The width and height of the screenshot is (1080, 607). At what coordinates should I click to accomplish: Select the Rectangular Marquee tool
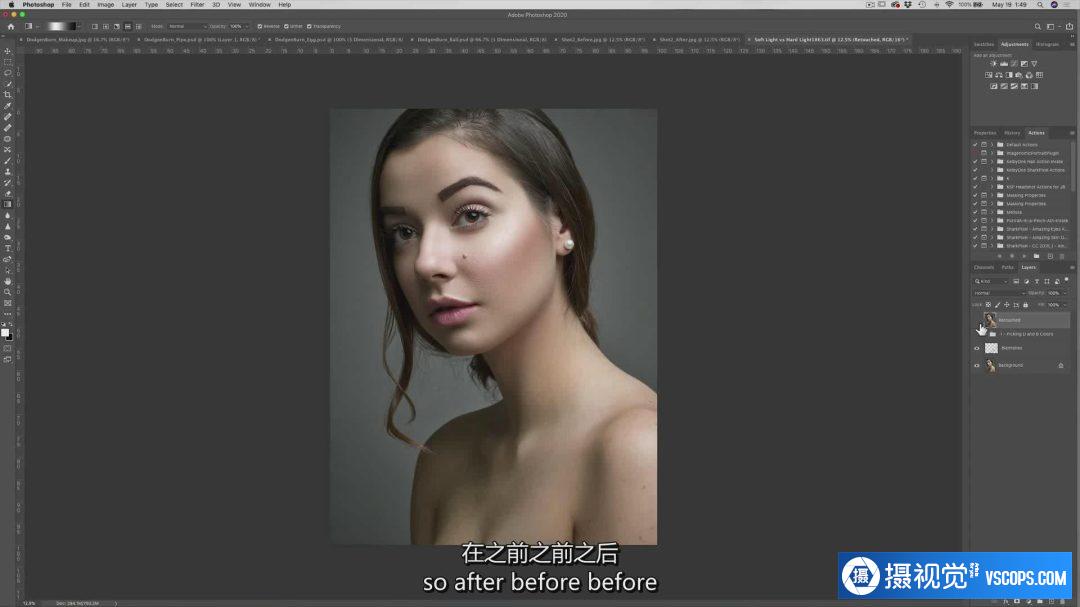8,62
